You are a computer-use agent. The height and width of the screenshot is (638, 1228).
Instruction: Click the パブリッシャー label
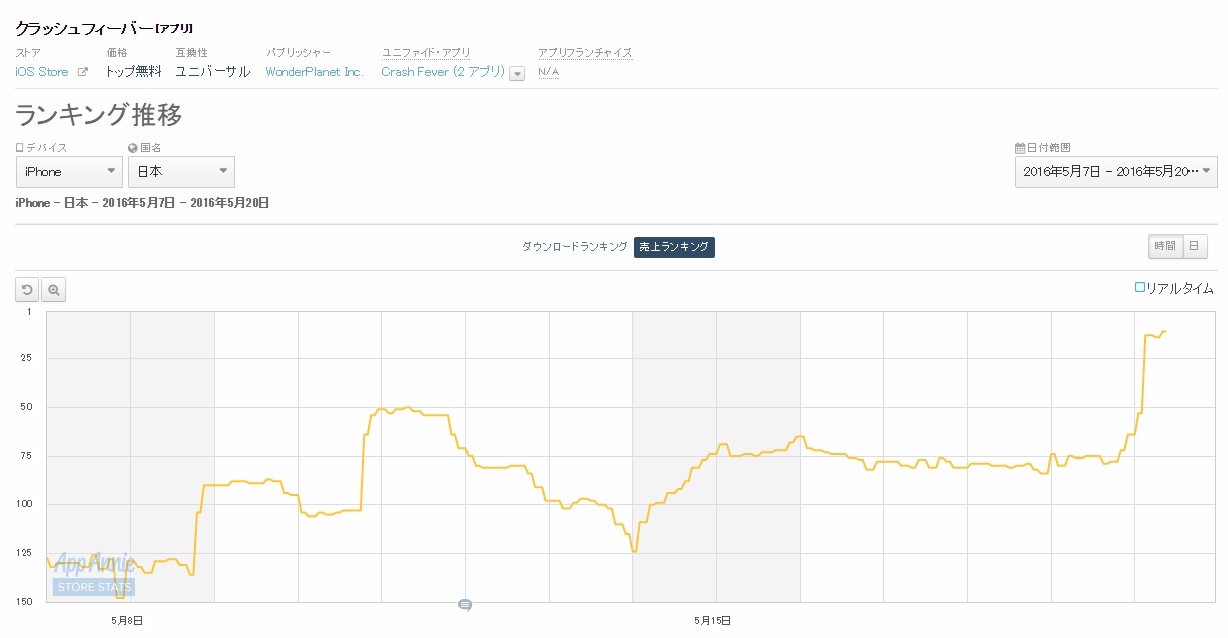click(298, 53)
